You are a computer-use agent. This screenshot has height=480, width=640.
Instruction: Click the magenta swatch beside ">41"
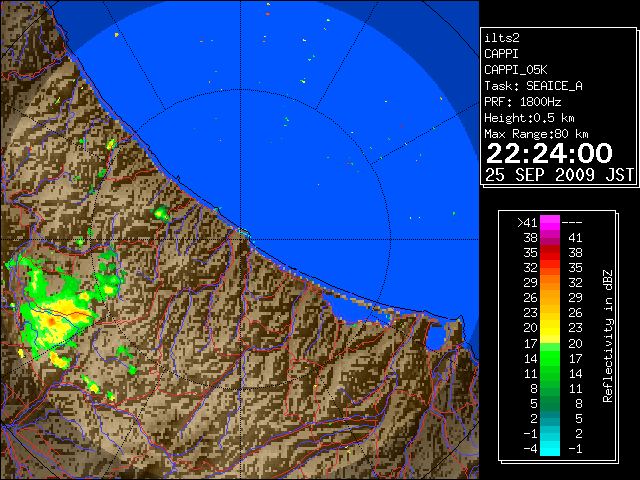550,223
